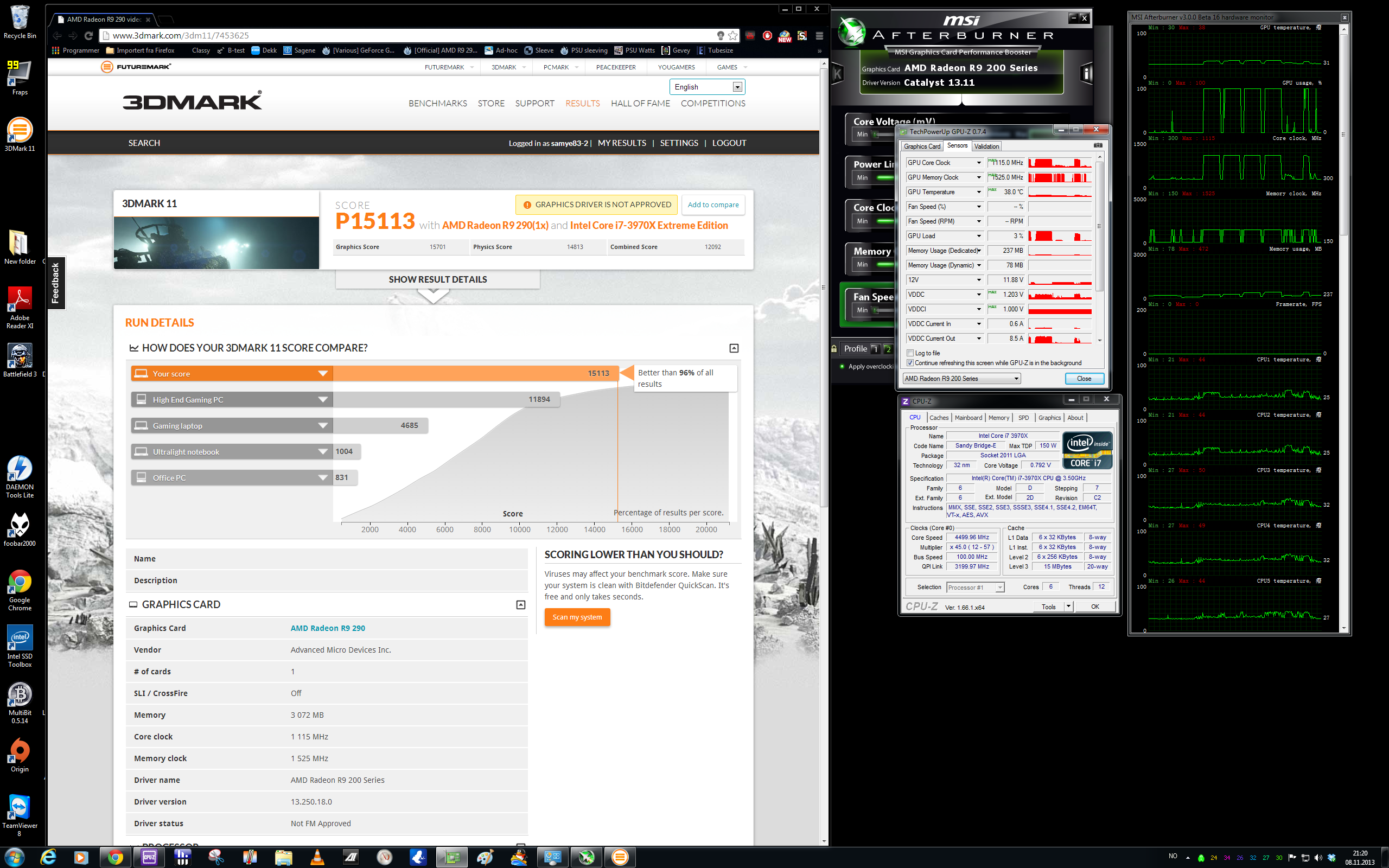Viewport: 1389px width, 868px height.
Task: Open the GPU-Z screenshot camera icon
Action: coord(1098,146)
